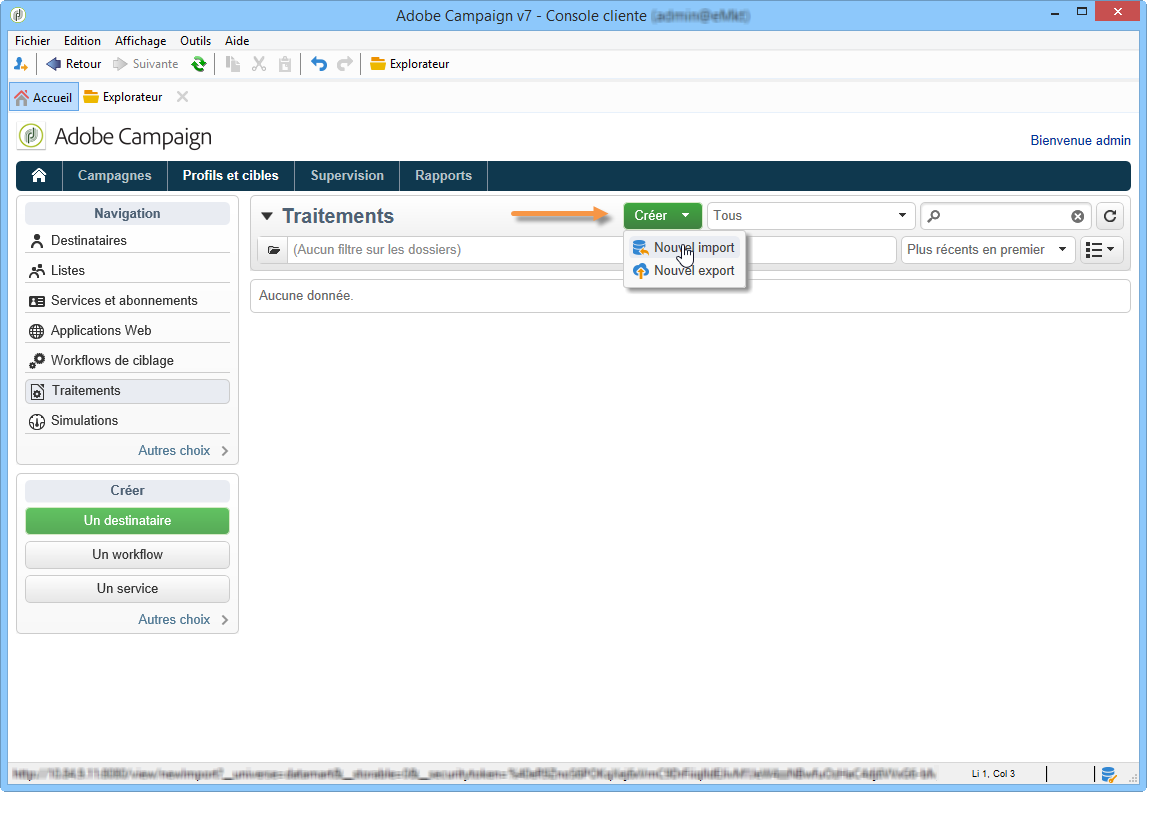Open the Outils menu
The image size is (1165, 813).
coord(195,41)
